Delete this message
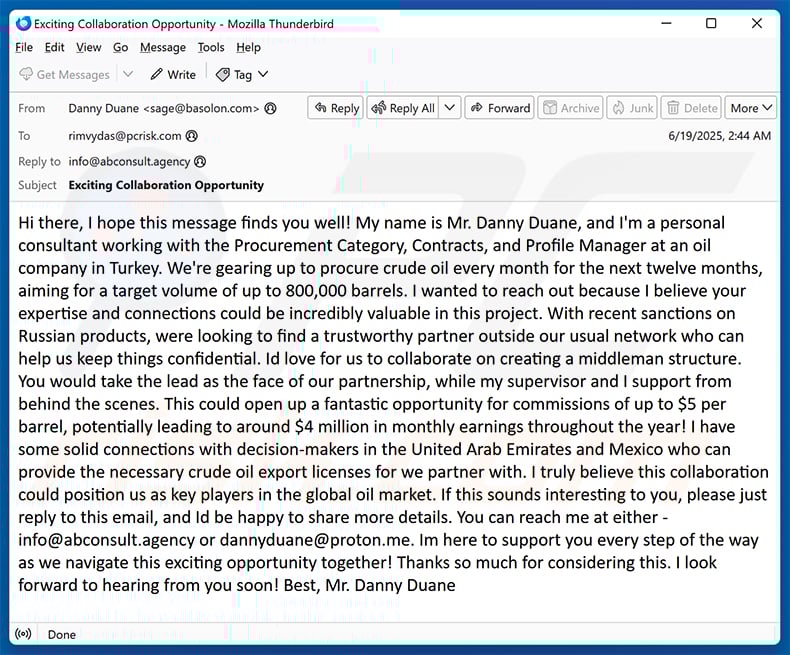790x655 pixels. (x=691, y=108)
